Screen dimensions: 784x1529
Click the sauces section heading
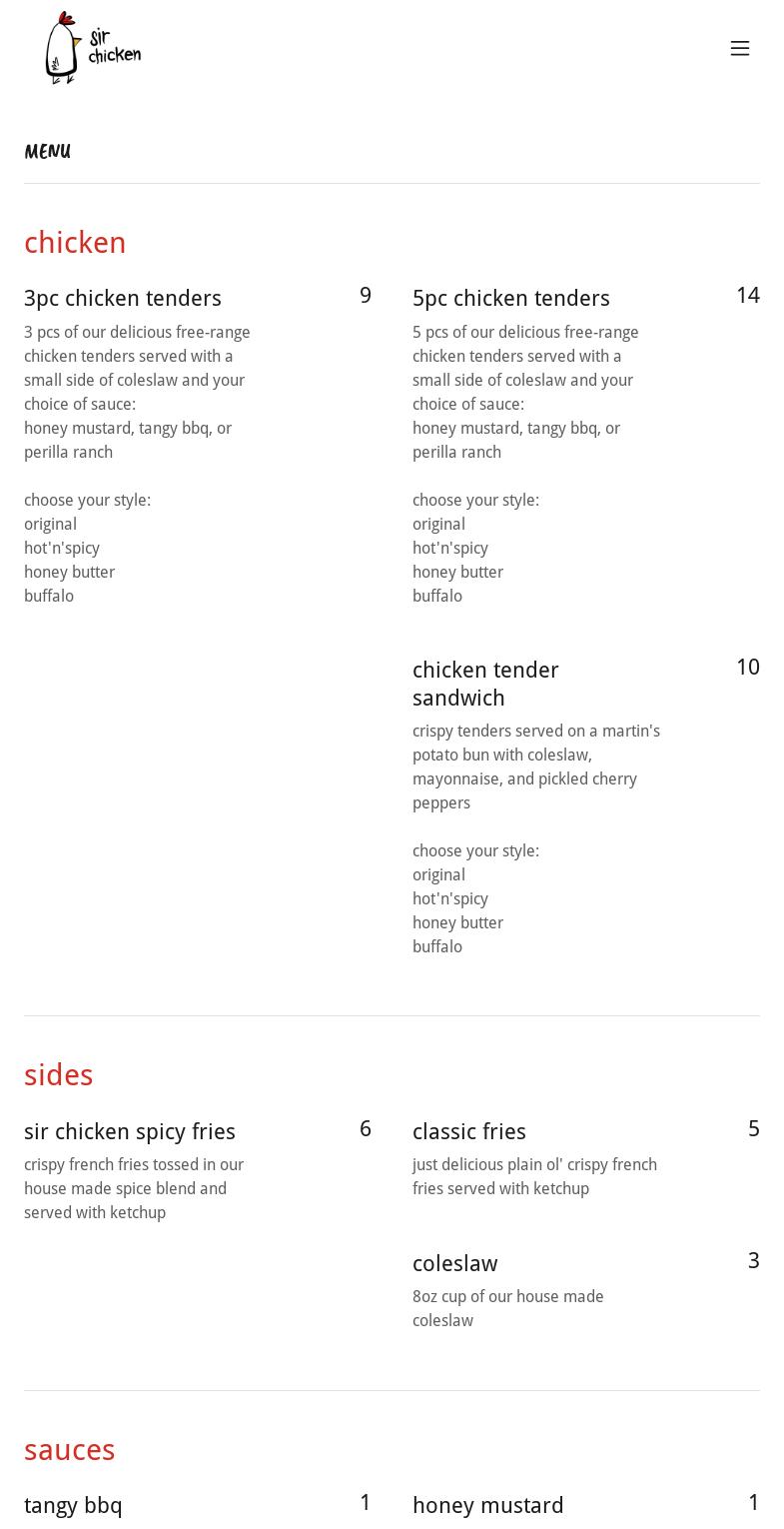point(69,1450)
